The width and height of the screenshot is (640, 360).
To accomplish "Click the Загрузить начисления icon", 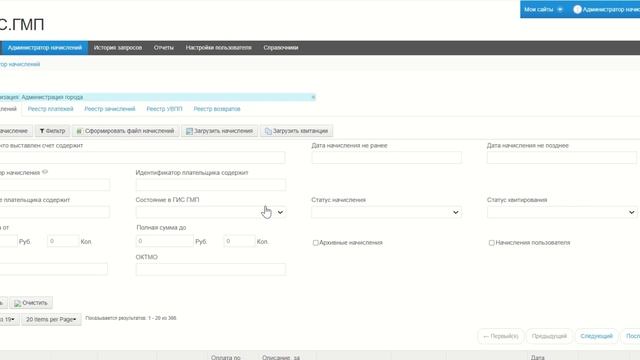I will click(189, 131).
